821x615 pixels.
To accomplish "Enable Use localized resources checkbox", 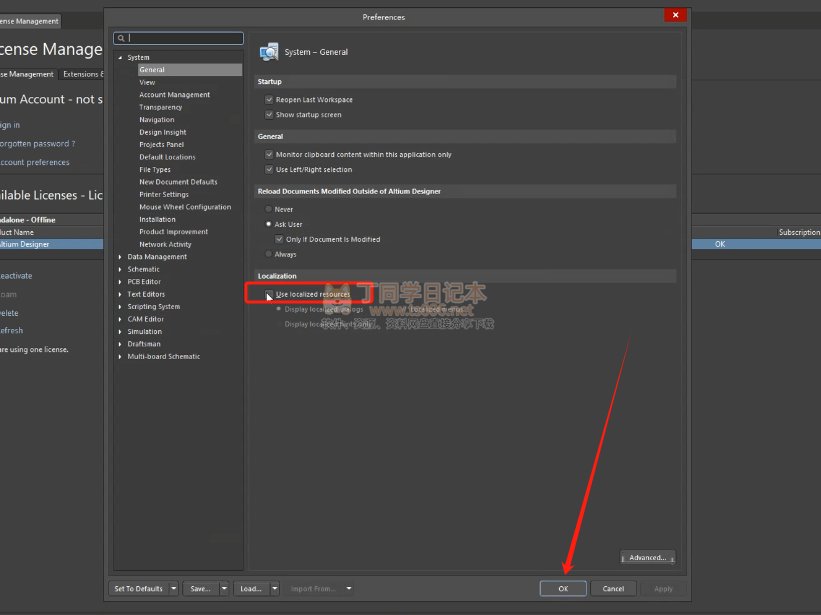I will (269, 294).
